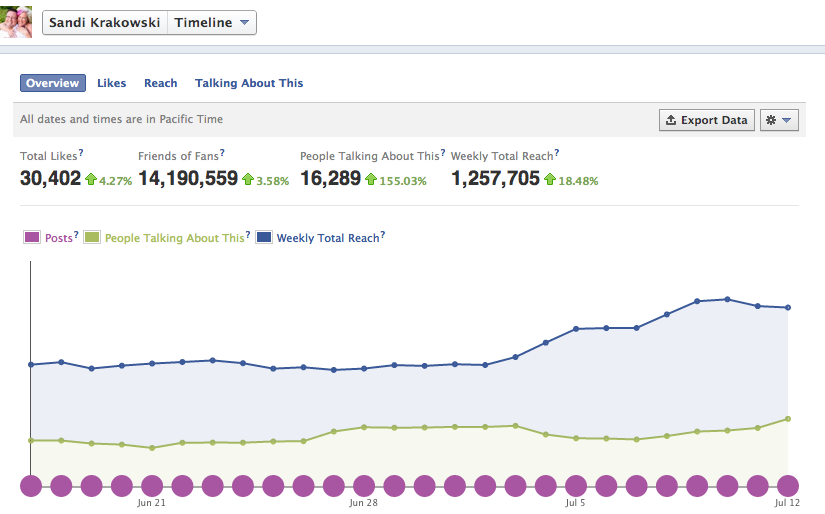Screen dimensions: 825x514
Task: Open the gear settings dropdown
Action: (778, 120)
